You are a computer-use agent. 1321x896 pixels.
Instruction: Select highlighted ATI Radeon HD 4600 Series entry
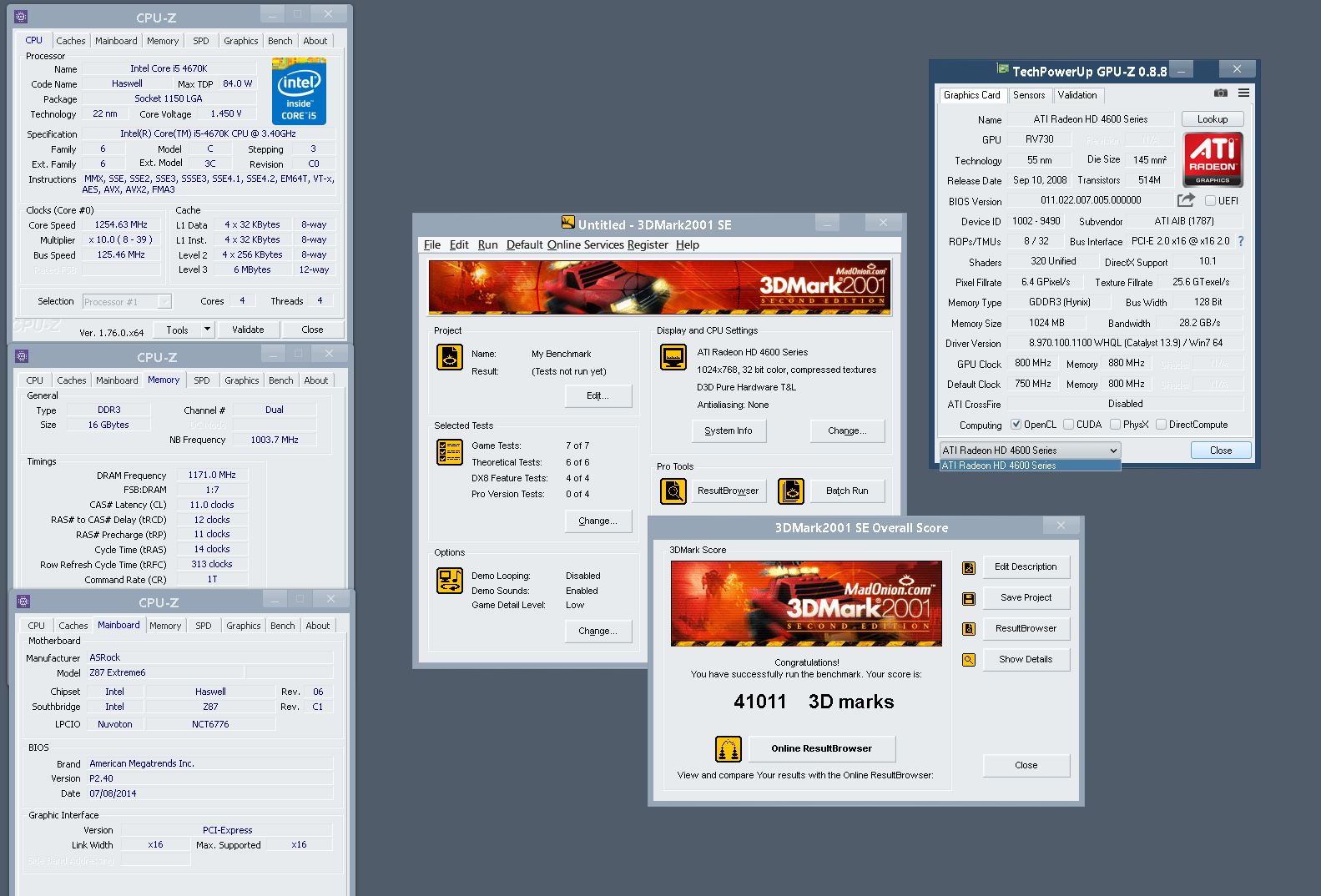pos(1030,466)
